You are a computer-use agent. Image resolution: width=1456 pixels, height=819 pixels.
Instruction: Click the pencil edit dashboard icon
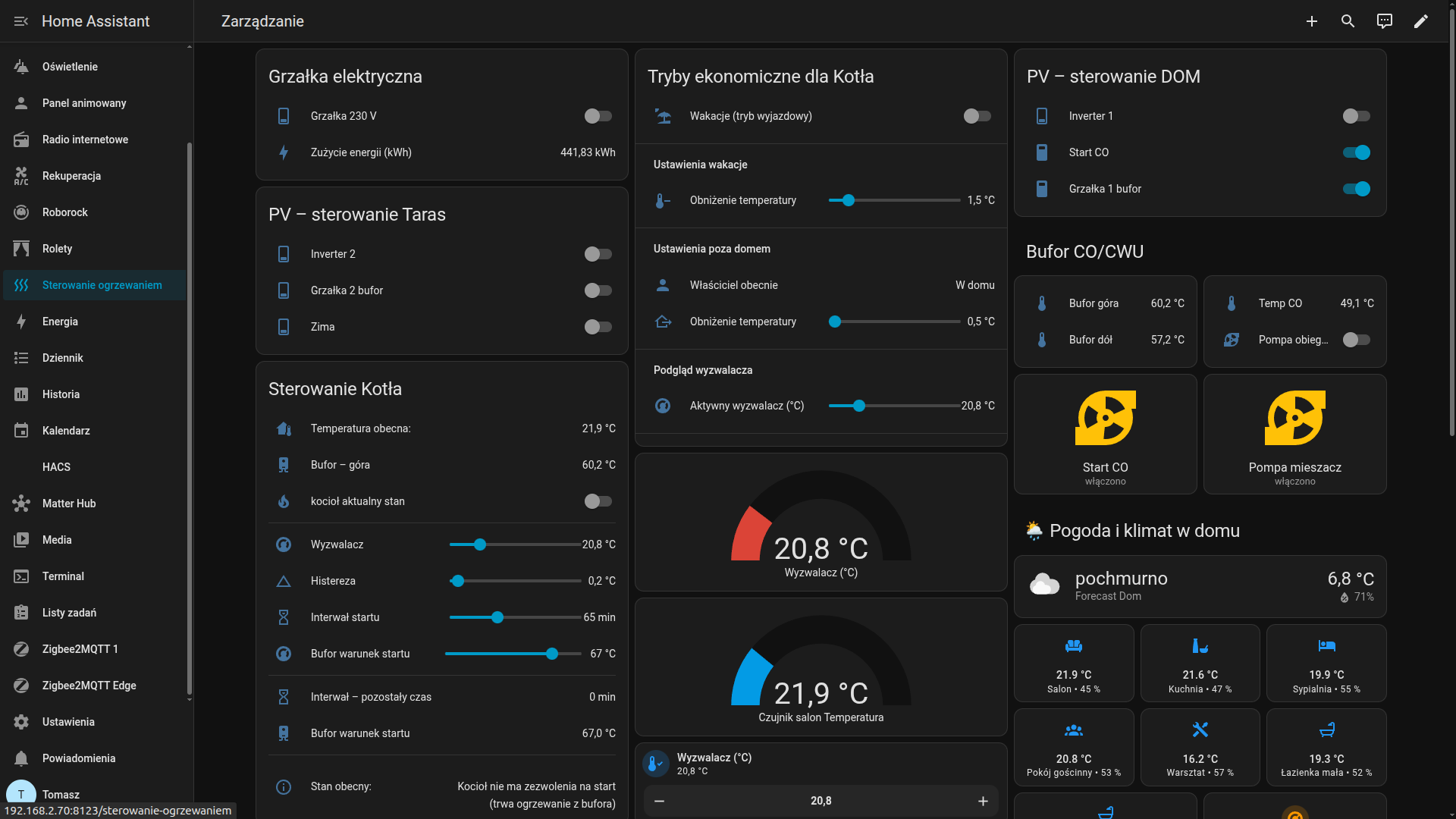tap(1420, 21)
